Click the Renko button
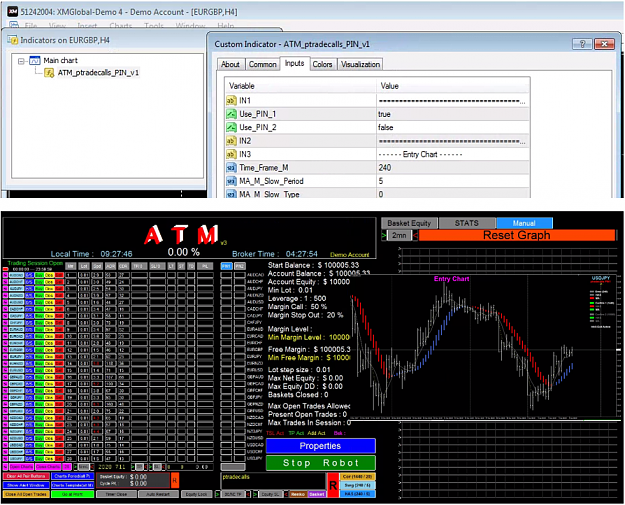The image size is (625, 505). (x=298, y=494)
